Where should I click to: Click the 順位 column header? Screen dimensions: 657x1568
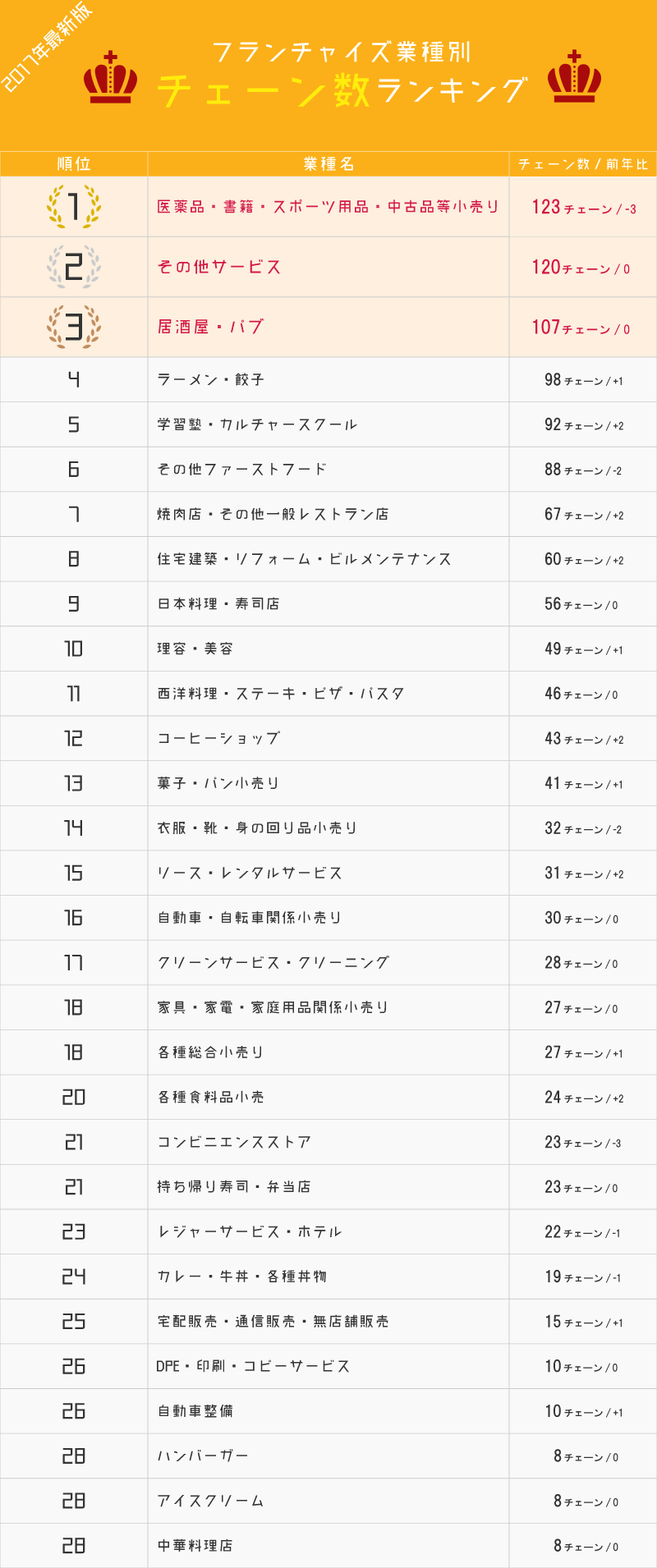pos(74,164)
